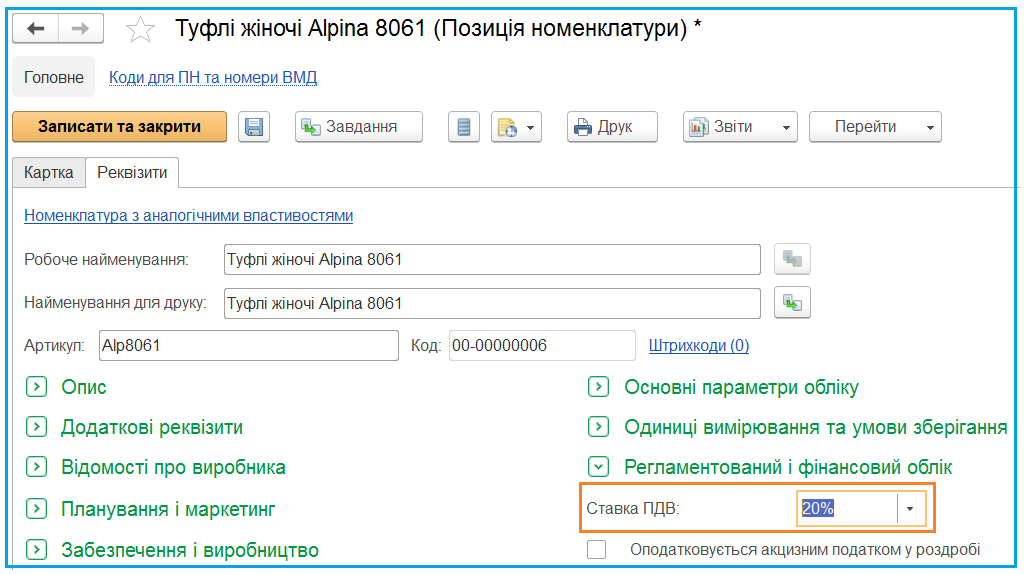Expand Основні параметри обліку section
The image size is (1024, 575).
(x=598, y=387)
